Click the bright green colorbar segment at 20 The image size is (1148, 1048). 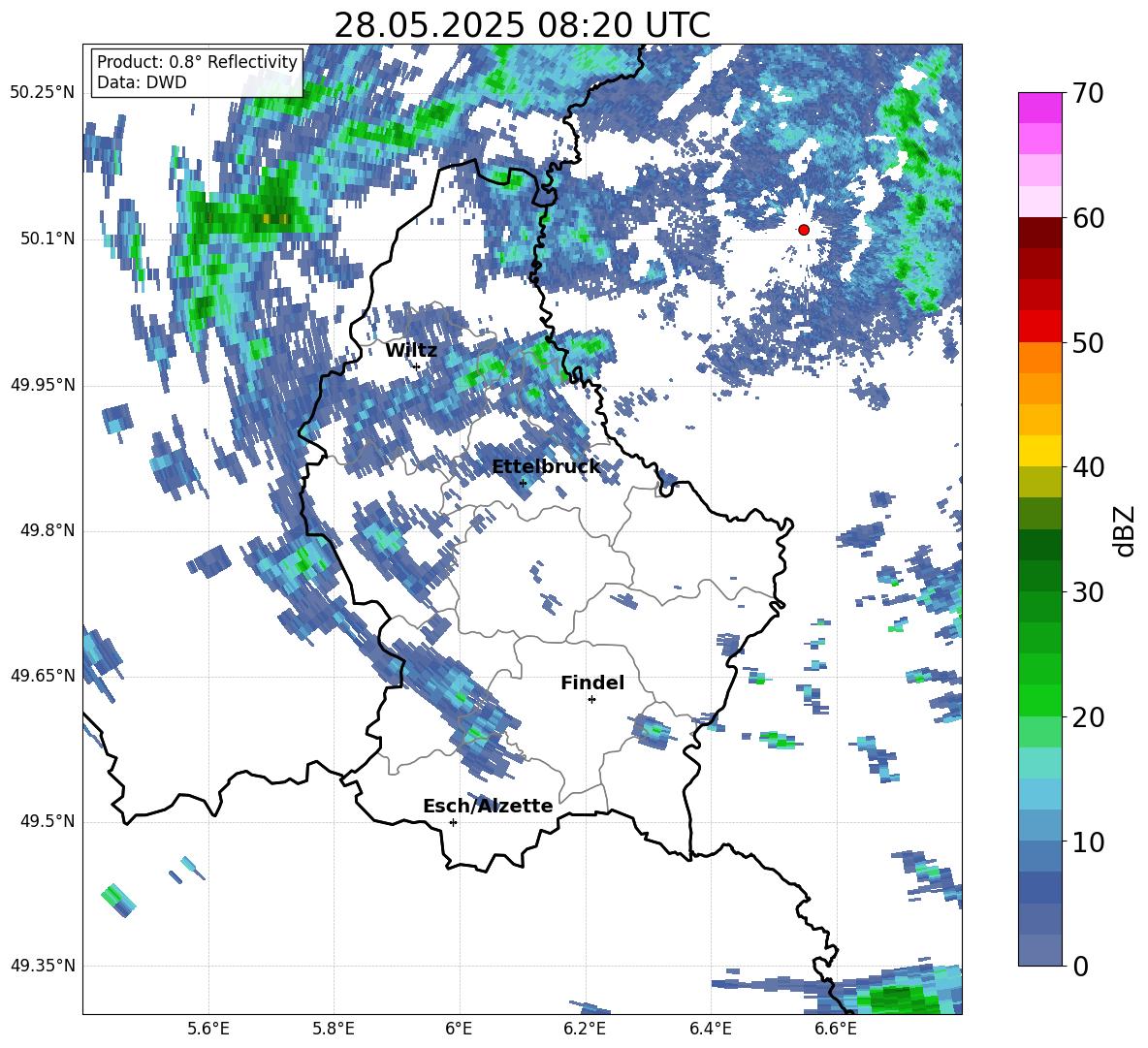[1039, 701]
